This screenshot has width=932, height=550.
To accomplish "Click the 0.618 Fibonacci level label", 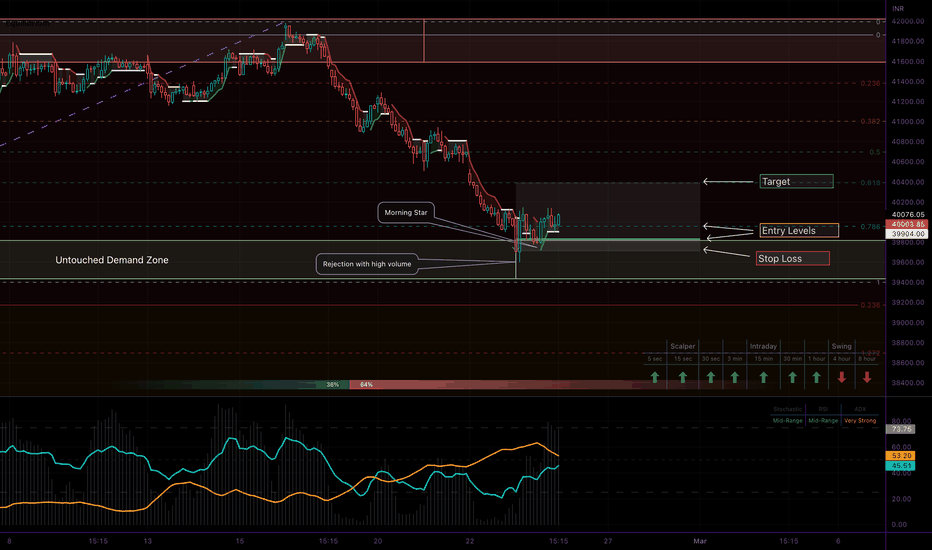I will [870, 183].
